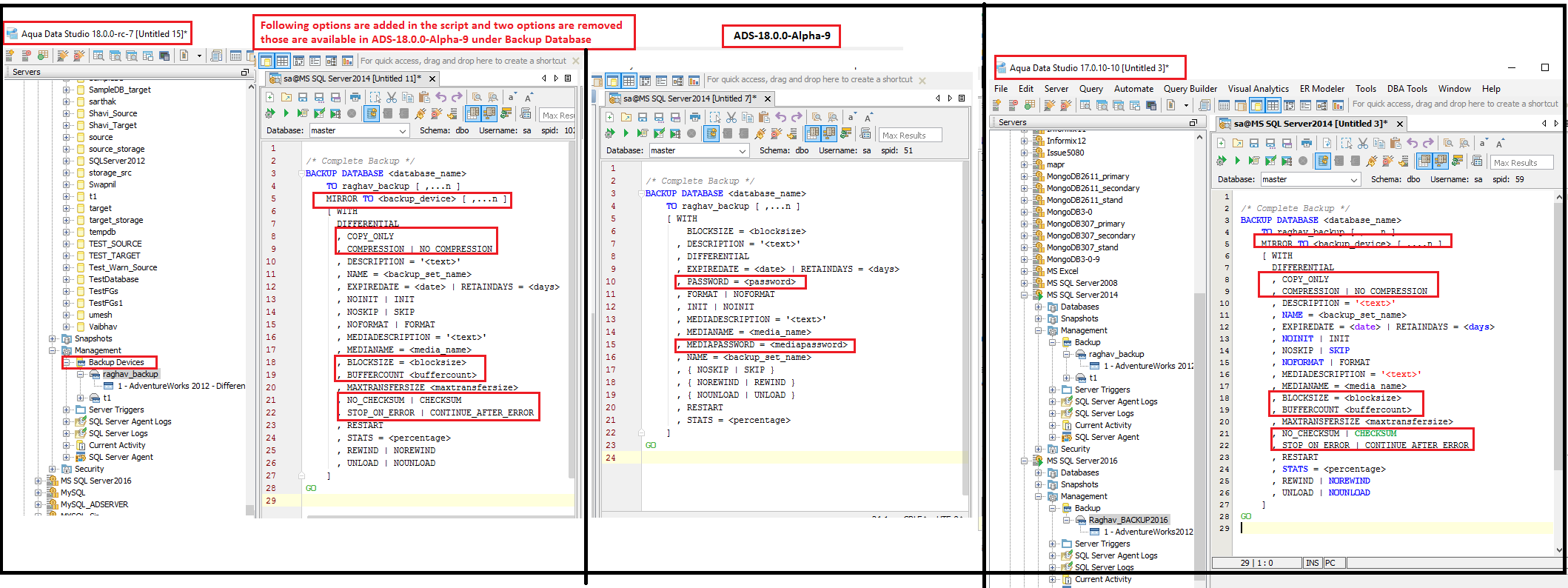Viewport: 1568px width, 588px height.
Task: Expand MS SQL Server2016 node in left Servers tree
Action: point(38,481)
